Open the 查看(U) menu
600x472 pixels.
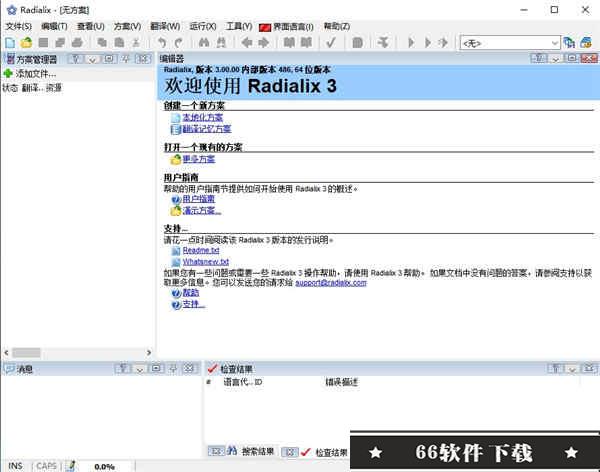[x=91, y=26]
